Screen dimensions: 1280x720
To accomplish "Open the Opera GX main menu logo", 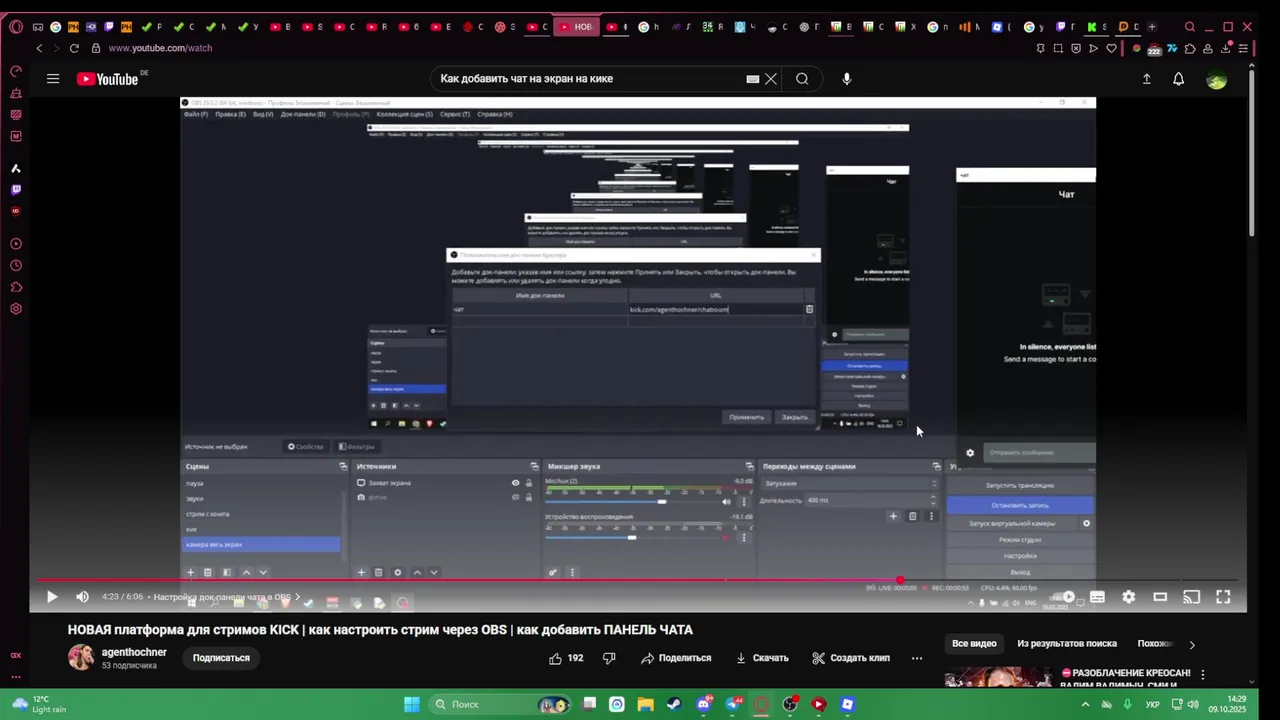I will click(x=16, y=27).
